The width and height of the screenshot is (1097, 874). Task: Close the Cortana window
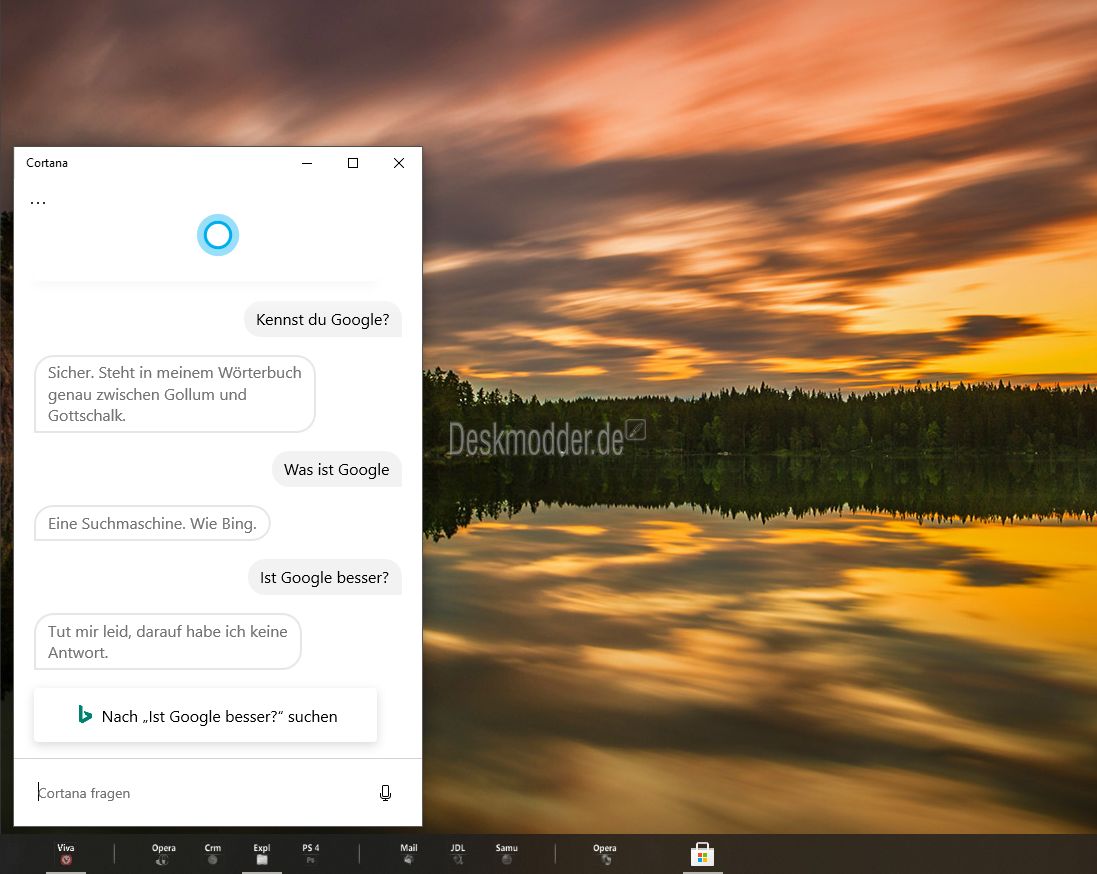[399, 163]
